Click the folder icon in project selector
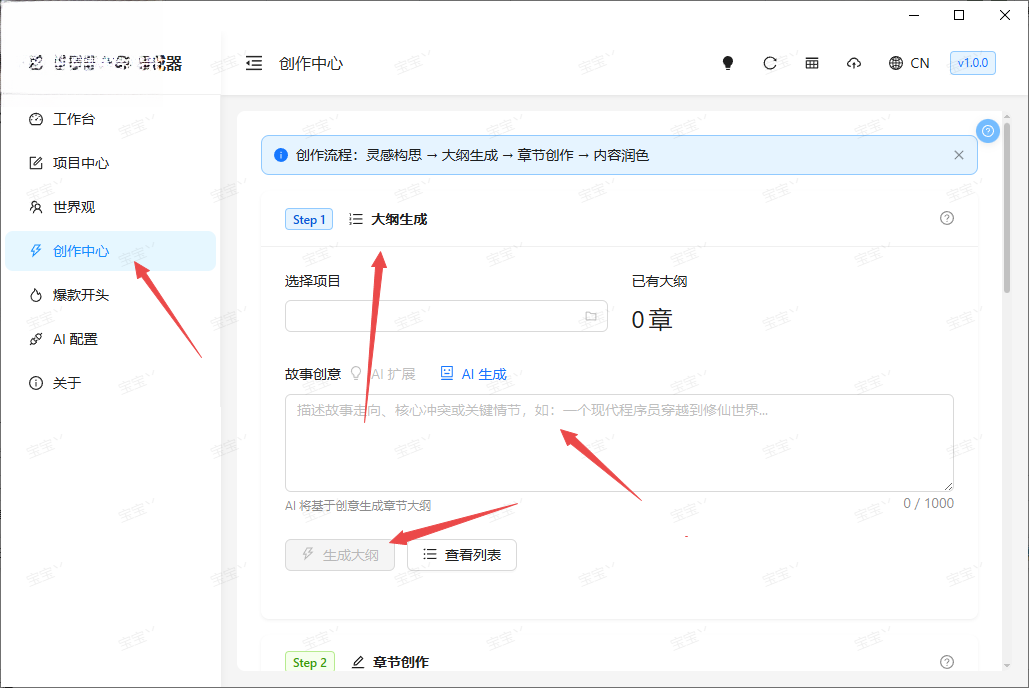 pos(591,316)
